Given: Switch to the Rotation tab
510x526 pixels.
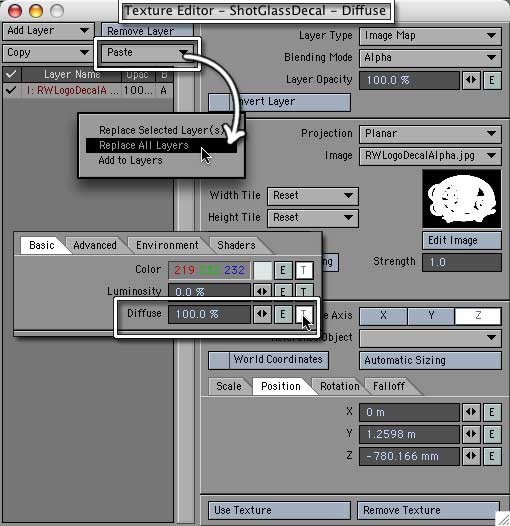Looking at the screenshot, I should coord(339,386).
